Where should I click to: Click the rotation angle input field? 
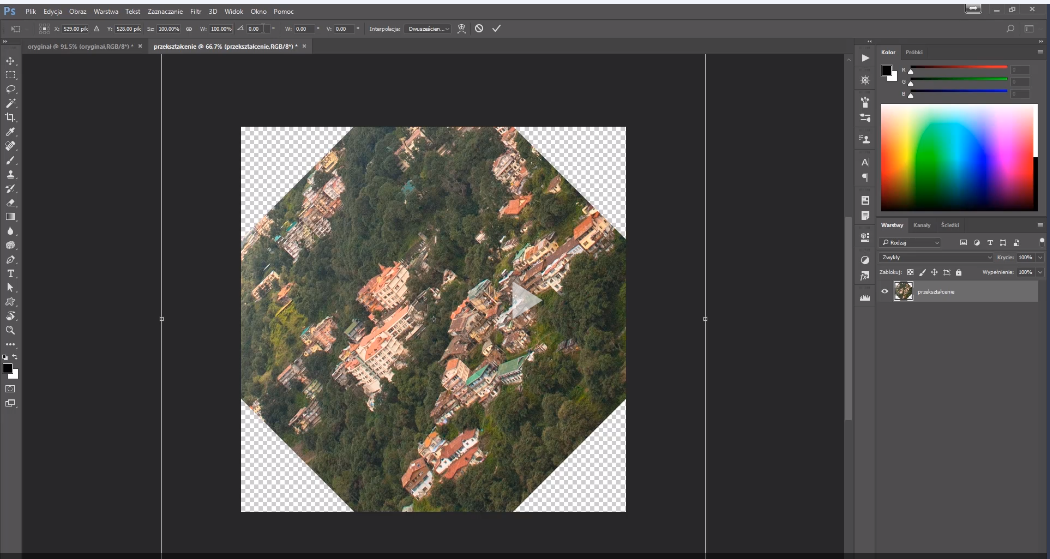[x=255, y=29]
